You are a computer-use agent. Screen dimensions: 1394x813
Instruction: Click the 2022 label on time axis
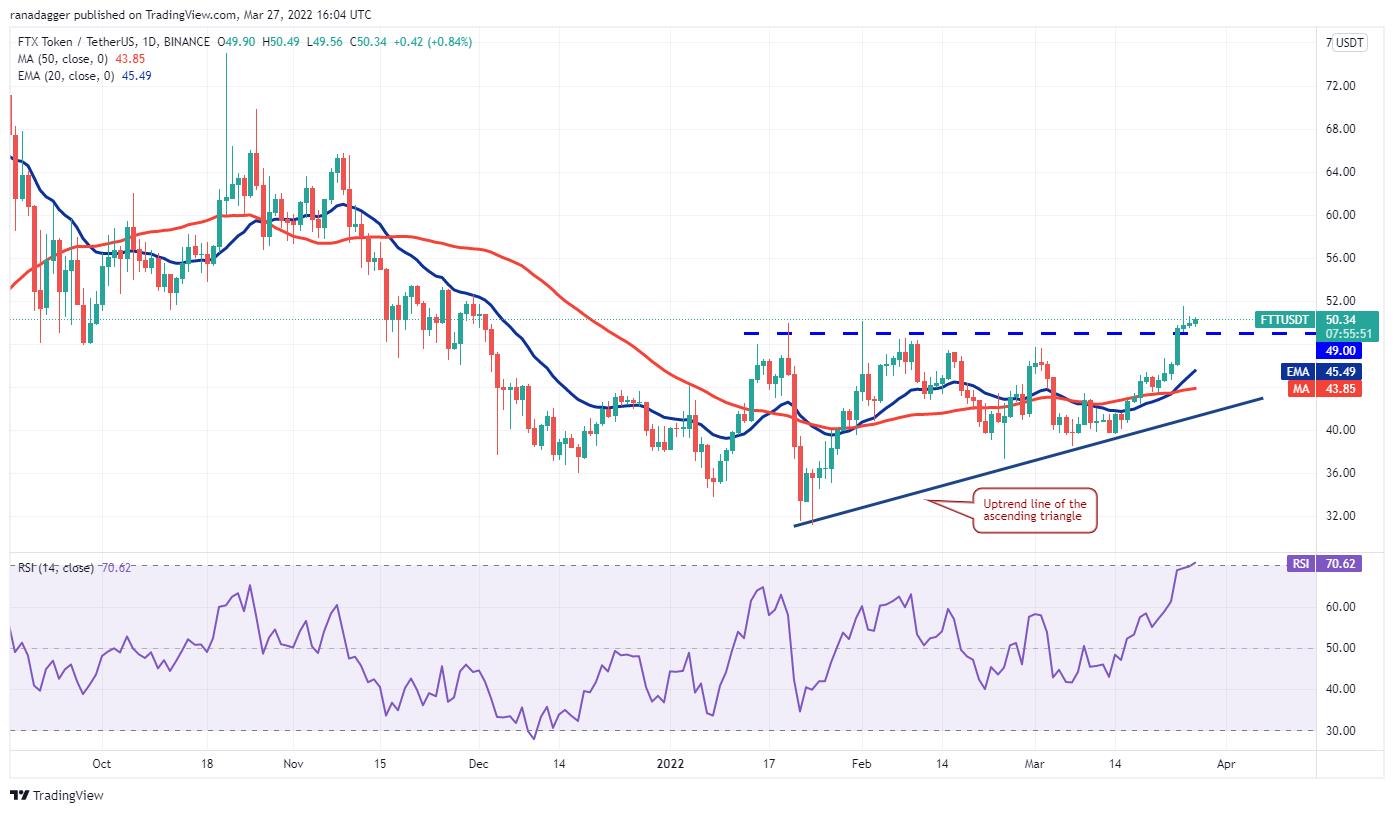[672, 763]
